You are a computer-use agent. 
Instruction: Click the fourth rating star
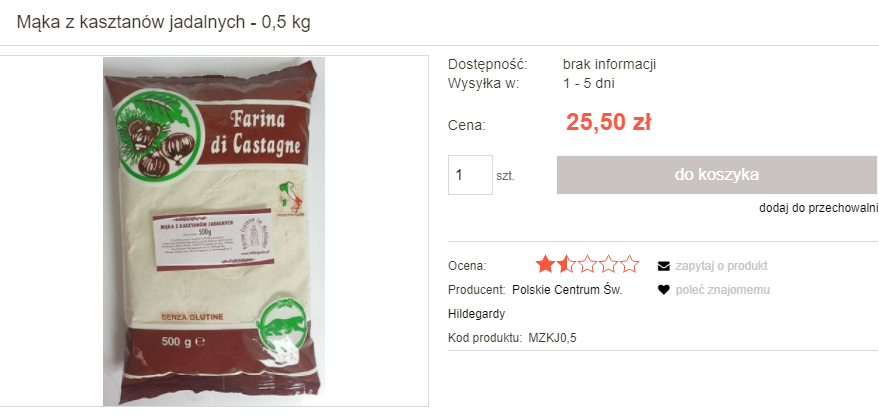pyautogui.click(x=608, y=264)
